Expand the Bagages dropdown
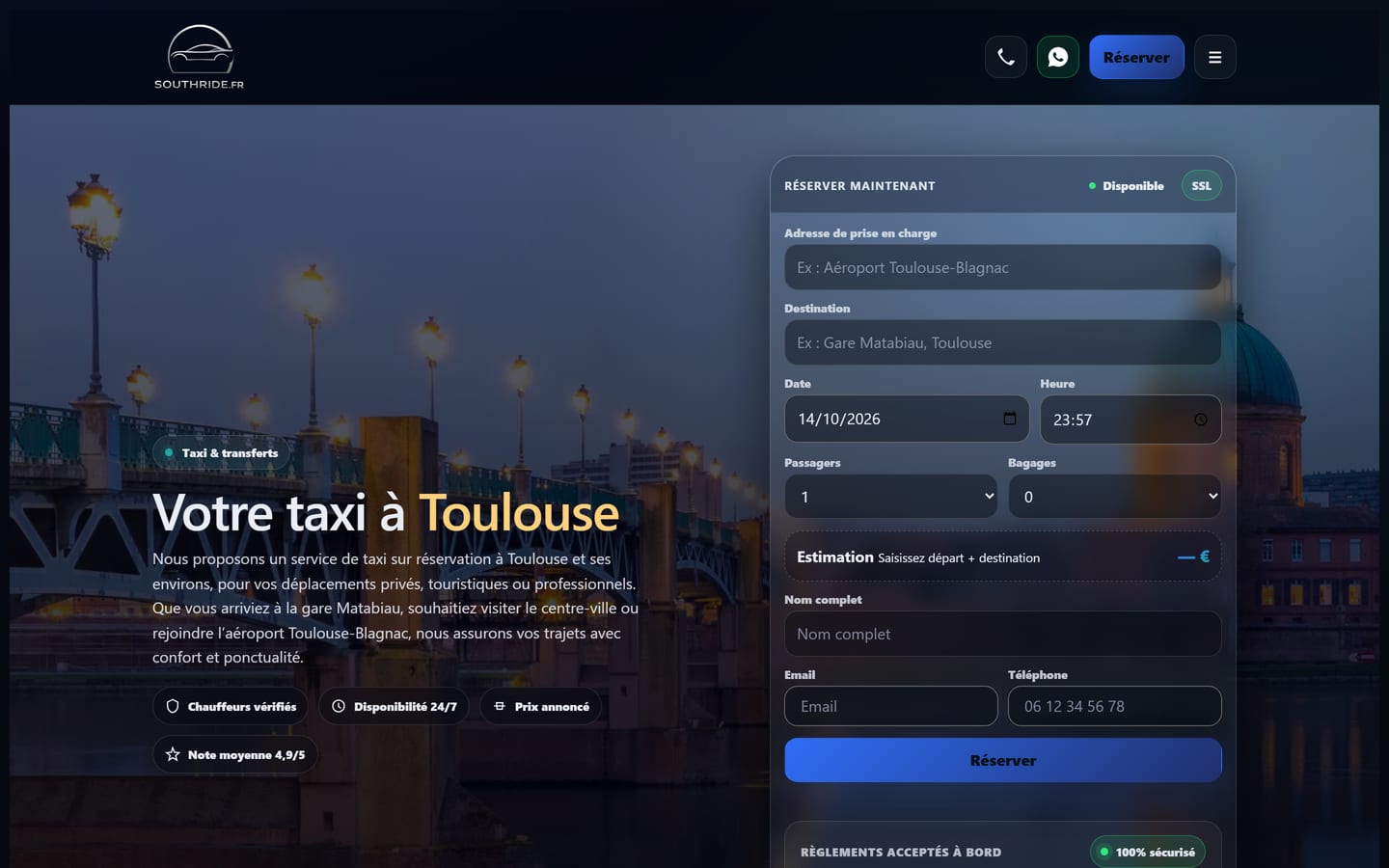 click(x=1115, y=497)
